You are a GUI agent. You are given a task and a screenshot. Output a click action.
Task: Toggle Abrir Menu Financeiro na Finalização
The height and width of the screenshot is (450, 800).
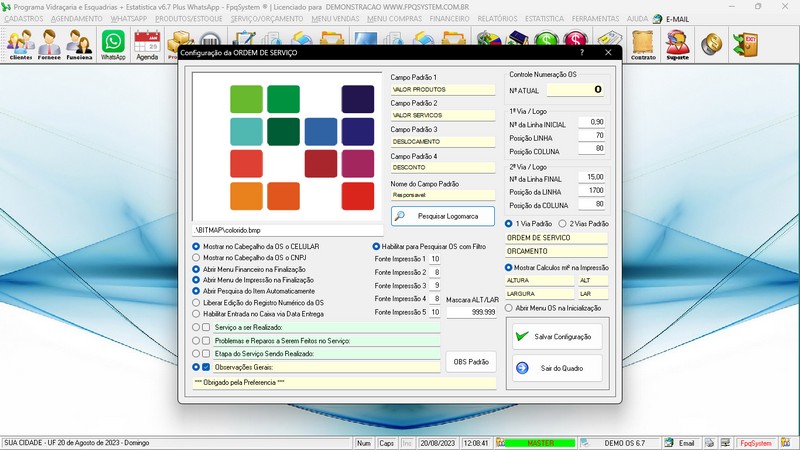(196, 269)
